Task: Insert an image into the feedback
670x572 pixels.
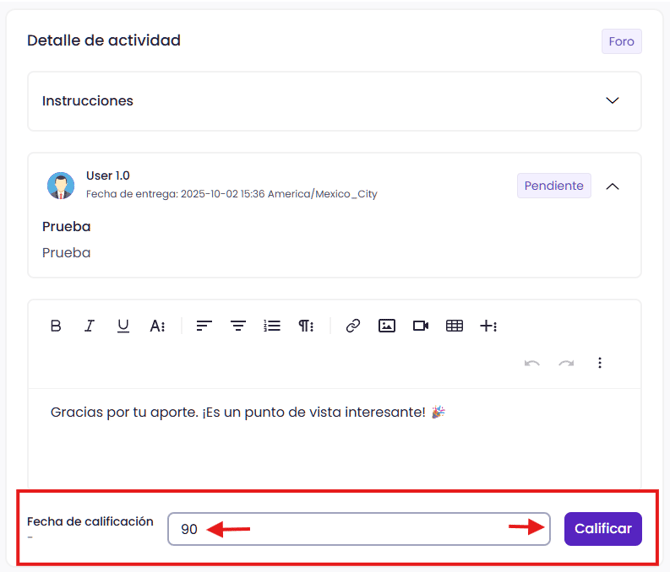Action: click(387, 326)
